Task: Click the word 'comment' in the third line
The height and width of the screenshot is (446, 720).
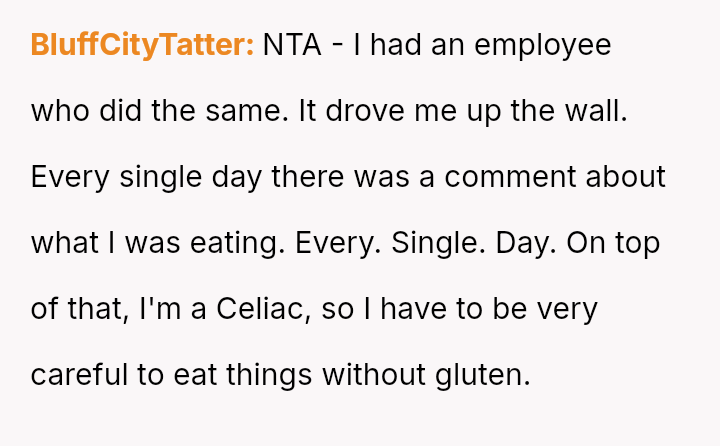Action: 506,177
